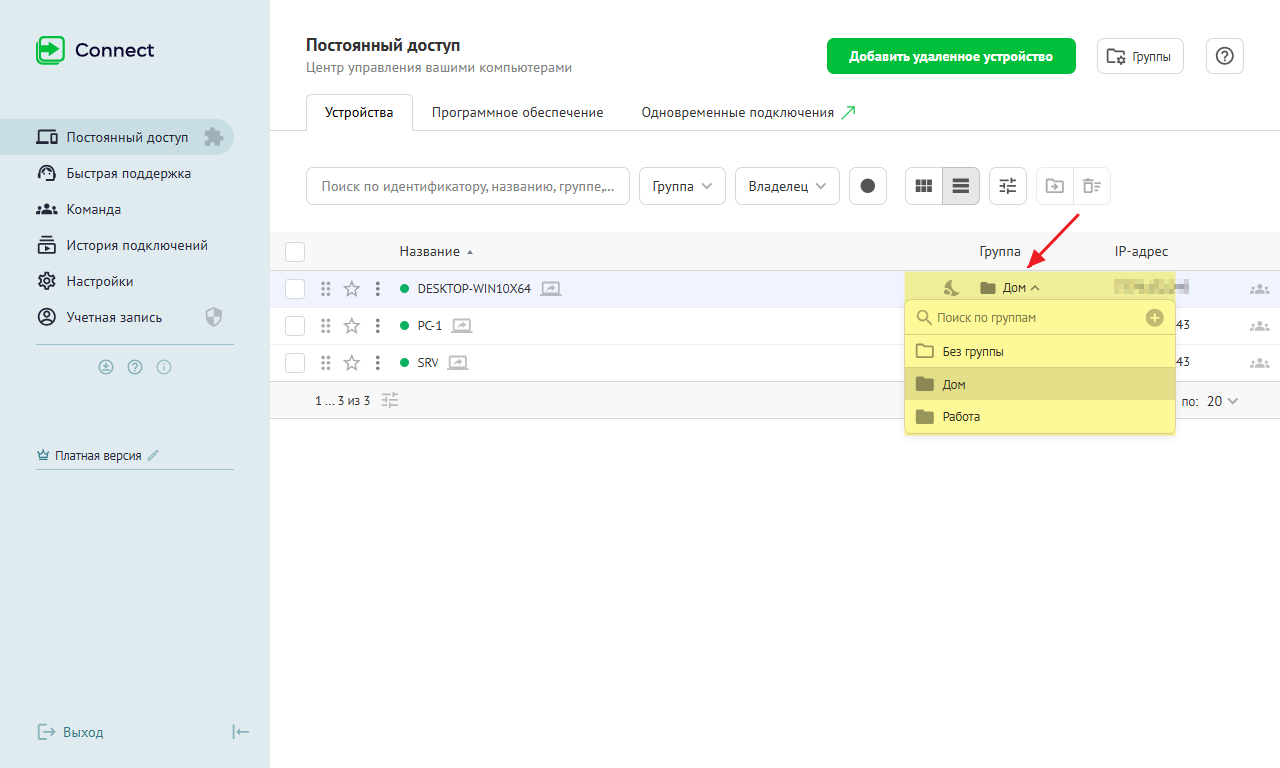Open three-dot menu for PC-1

pos(378,325)
